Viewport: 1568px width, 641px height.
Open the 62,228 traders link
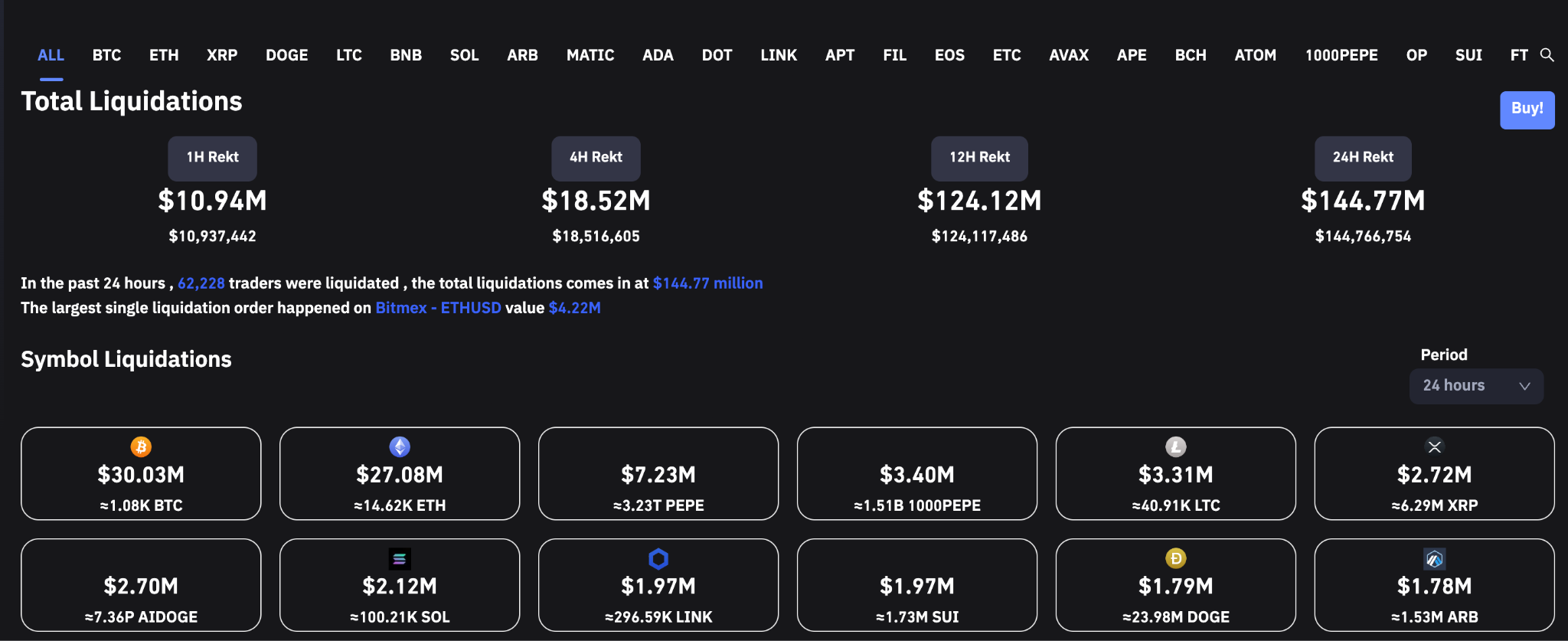201,283
